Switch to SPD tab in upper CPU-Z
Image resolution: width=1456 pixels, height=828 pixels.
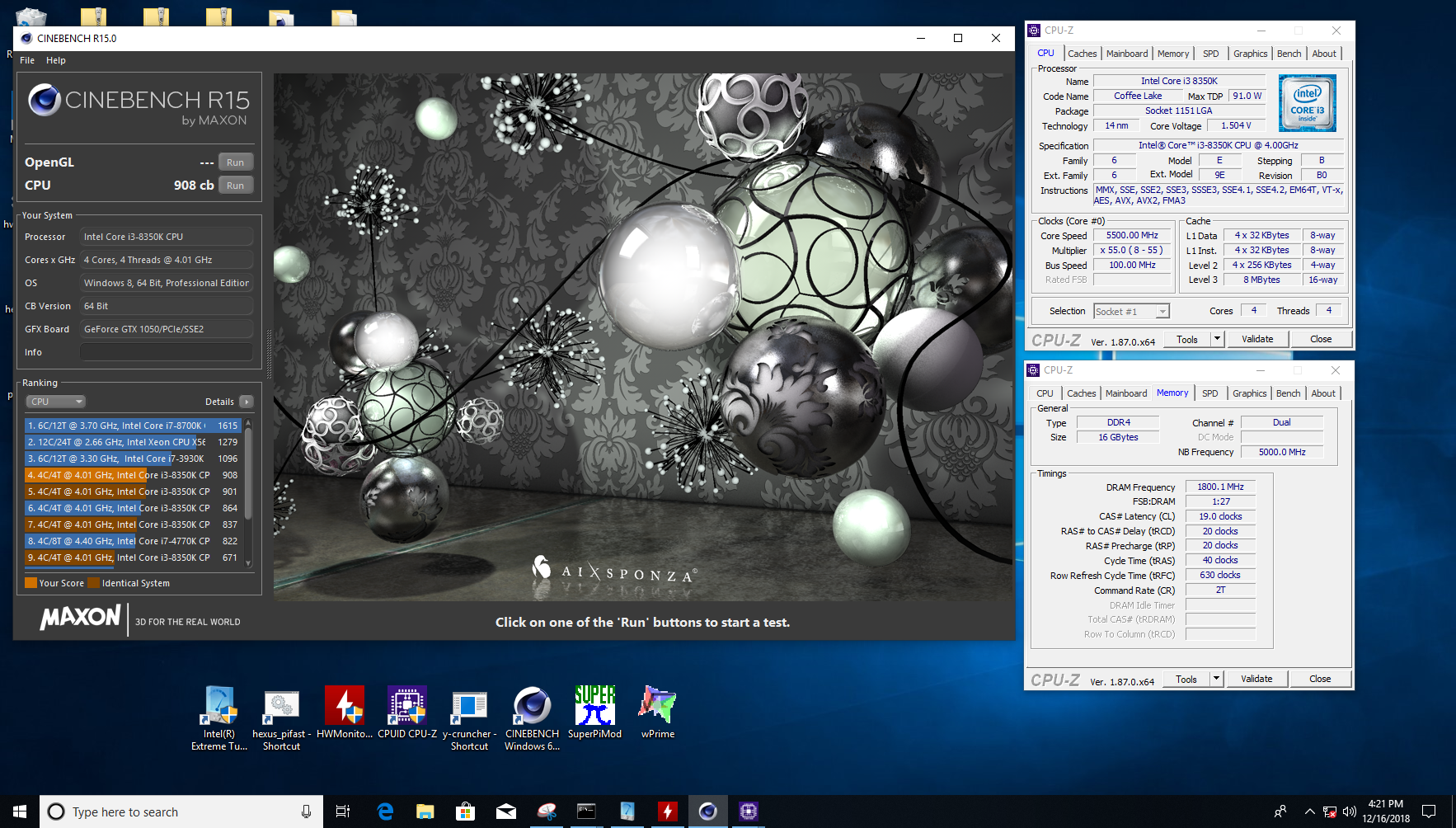[x=1210, y=54]
